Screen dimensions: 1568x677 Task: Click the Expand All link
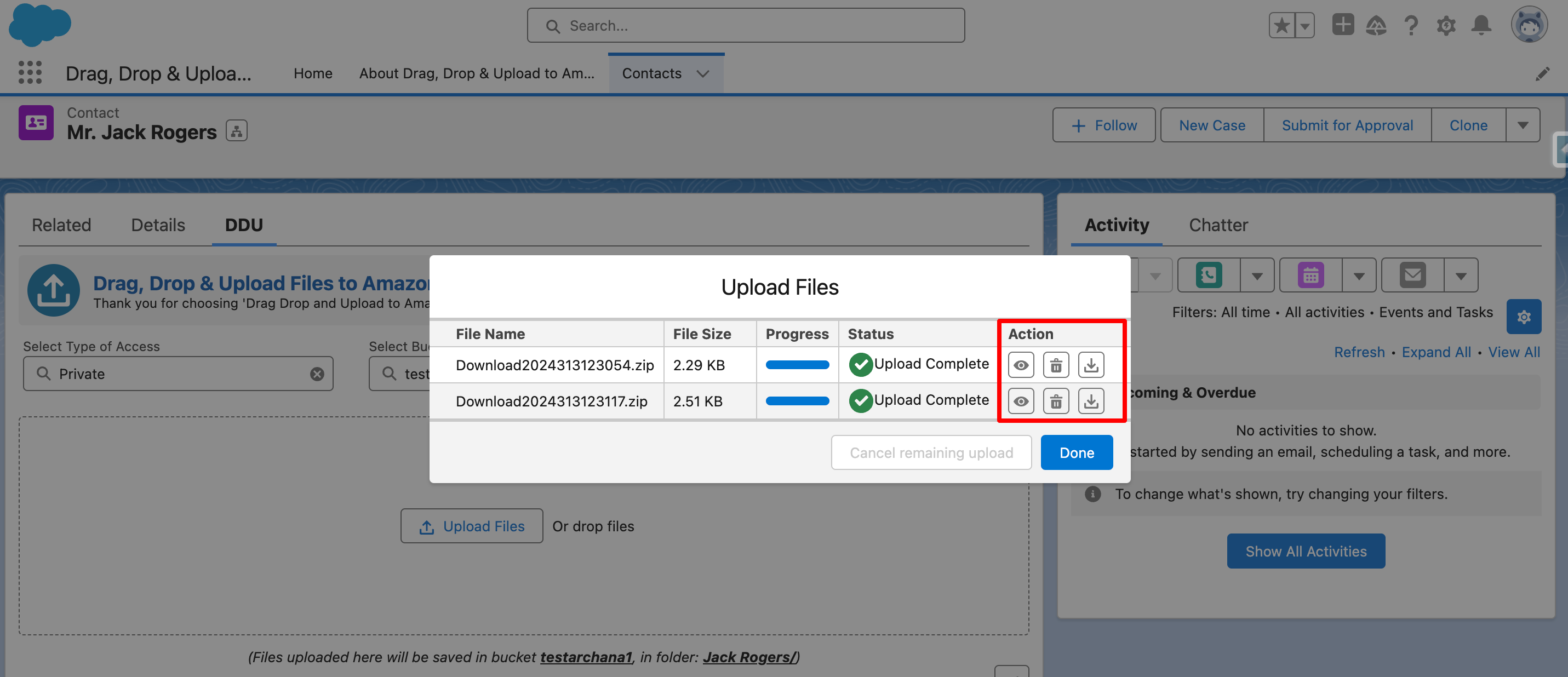(1436, 353)
